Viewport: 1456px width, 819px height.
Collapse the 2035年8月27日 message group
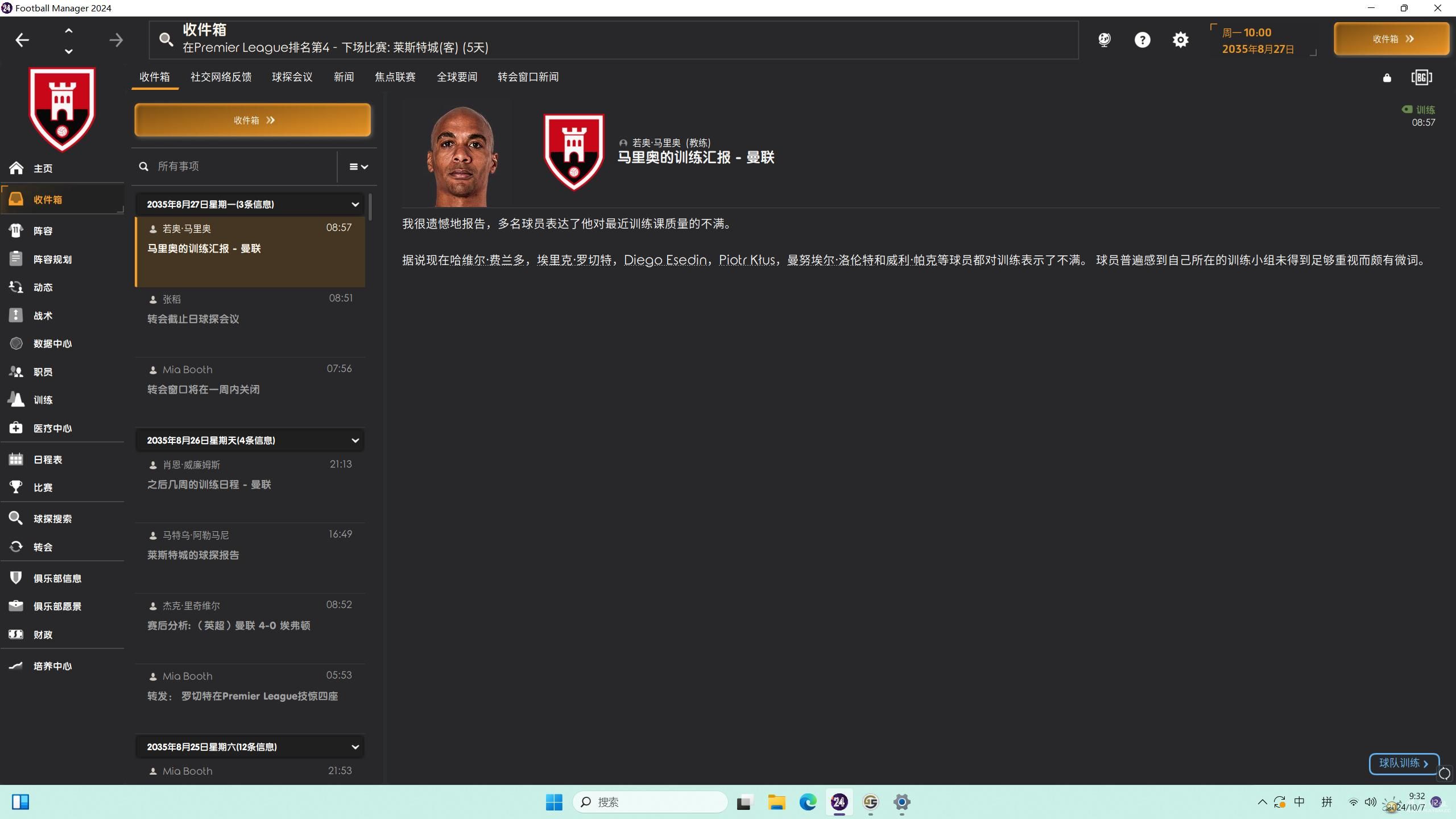tap(355, 204)
